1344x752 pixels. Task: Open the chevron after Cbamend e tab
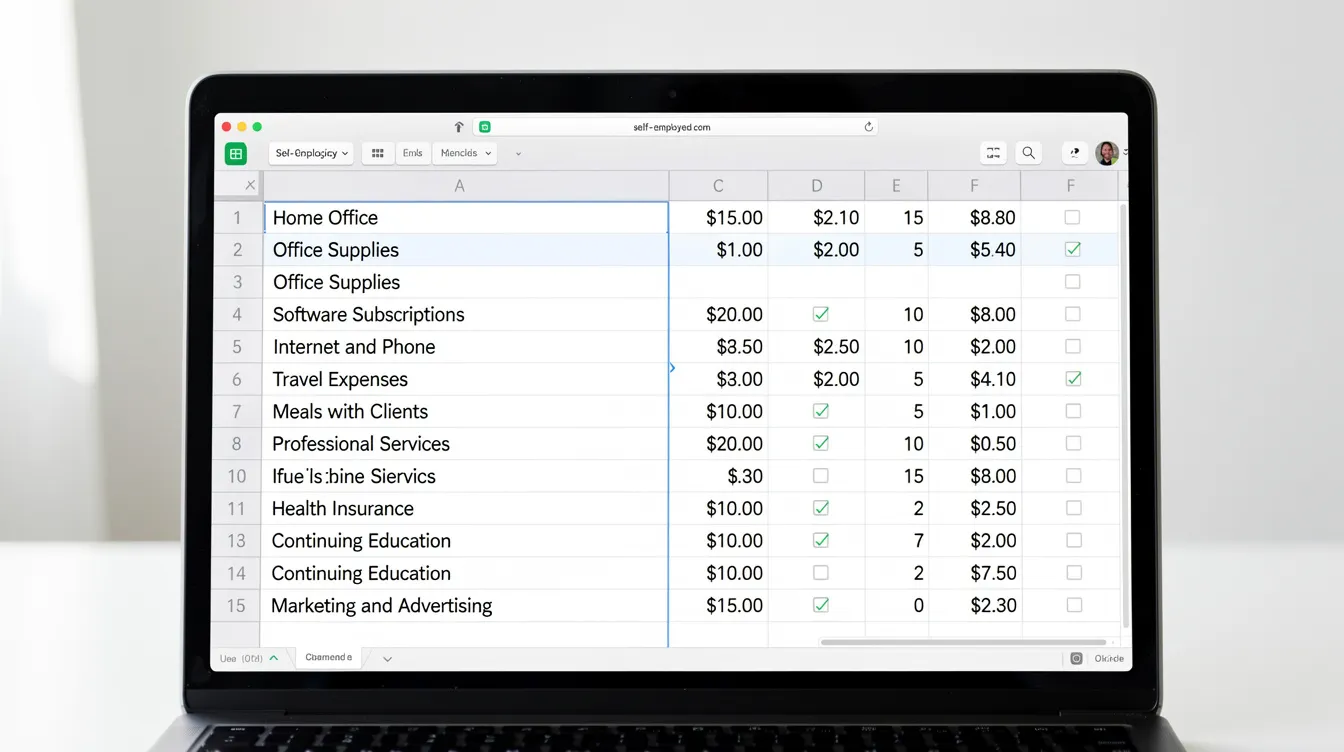tap(388, 659)
